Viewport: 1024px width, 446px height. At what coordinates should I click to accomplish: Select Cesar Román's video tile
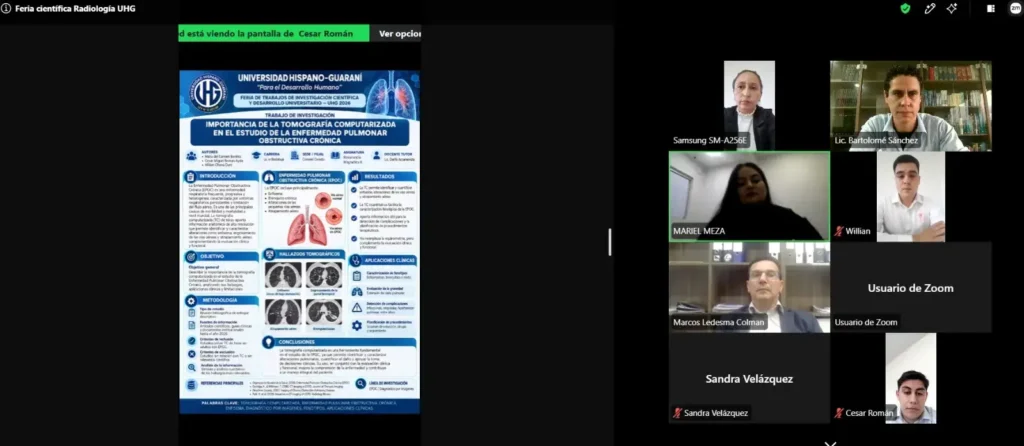click(911, 378)
